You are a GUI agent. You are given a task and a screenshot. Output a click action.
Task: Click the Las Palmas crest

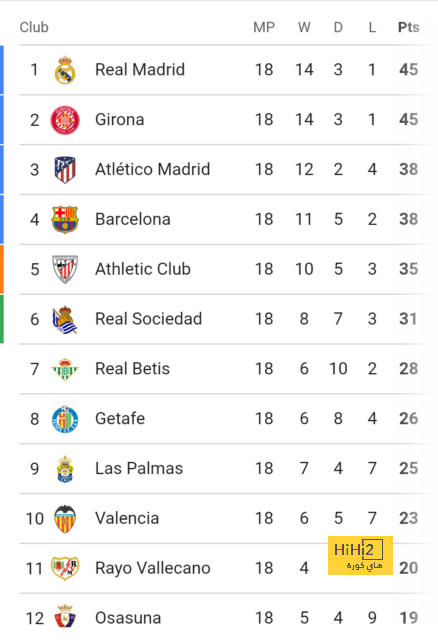[65, 469]
